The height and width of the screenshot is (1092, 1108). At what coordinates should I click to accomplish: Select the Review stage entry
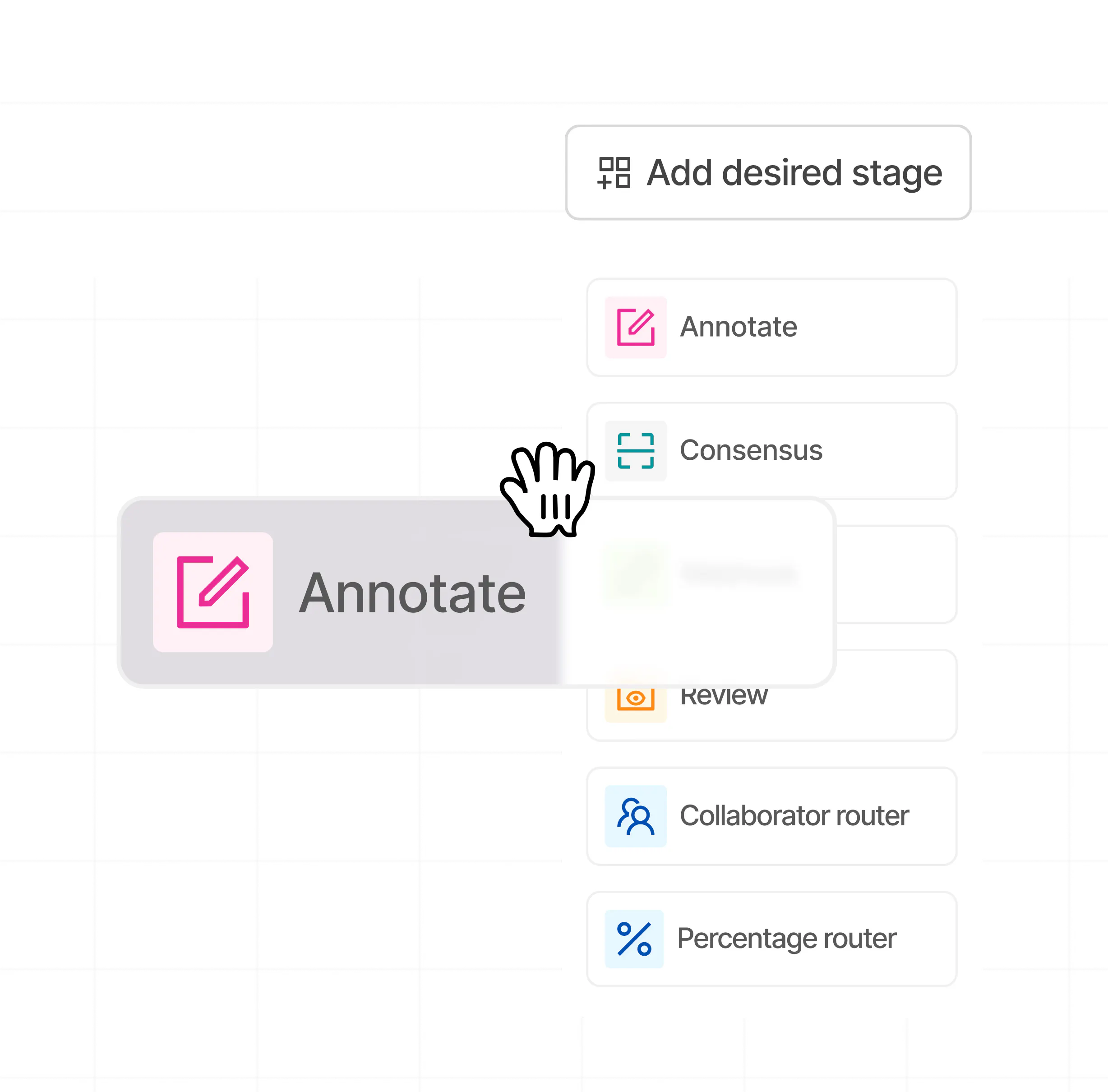[771, 696]
